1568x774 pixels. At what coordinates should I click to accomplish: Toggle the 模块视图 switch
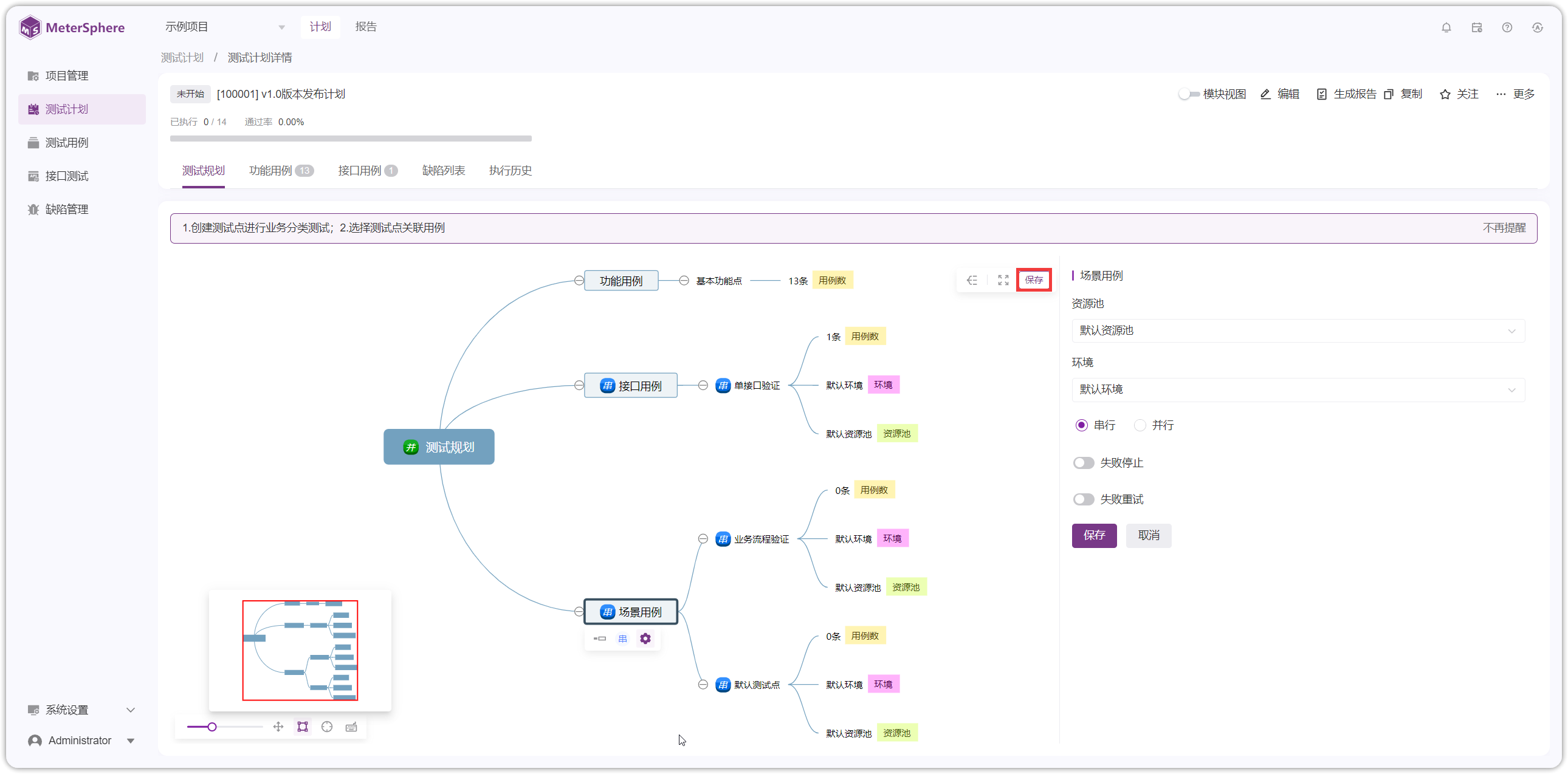point(1189,94)
